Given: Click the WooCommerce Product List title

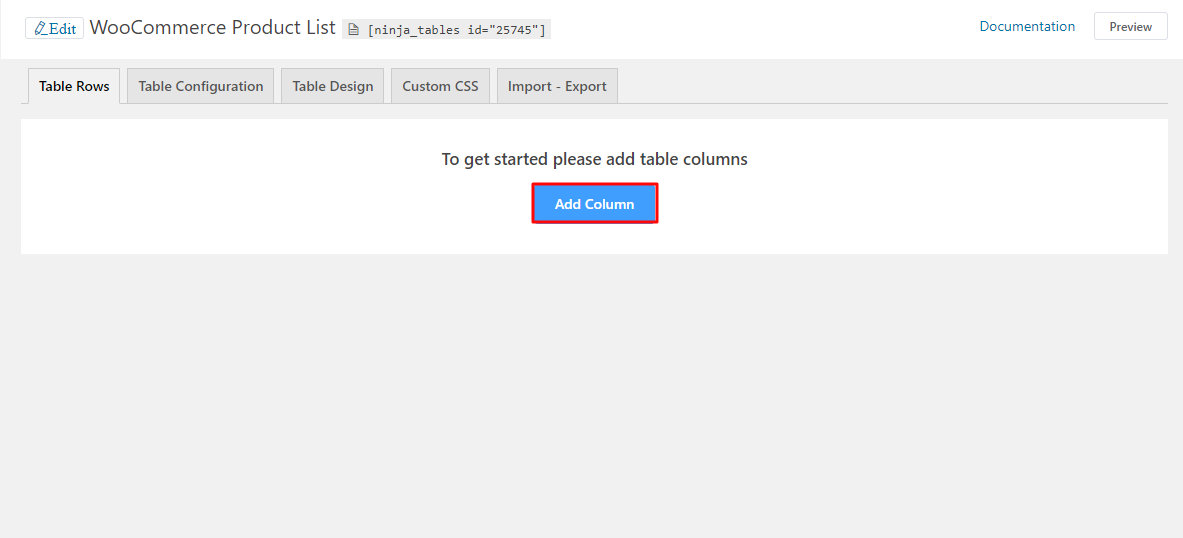Looking at the screenshot, I should 212,28.
